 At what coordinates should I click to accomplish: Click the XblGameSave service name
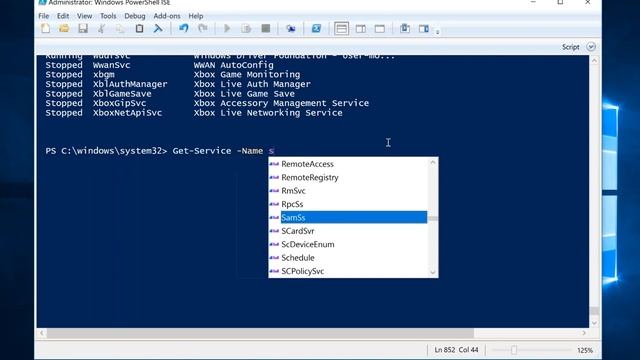(122, 94)
